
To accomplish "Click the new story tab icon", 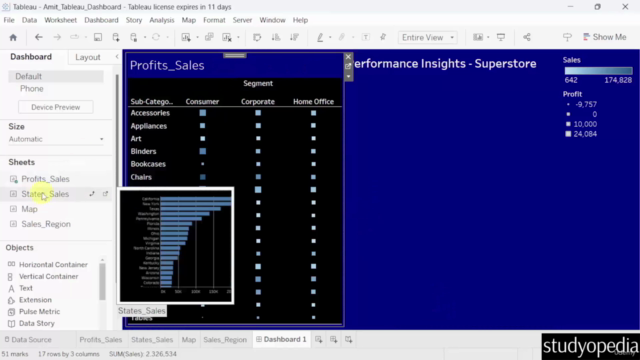I will tap(349, 340).
